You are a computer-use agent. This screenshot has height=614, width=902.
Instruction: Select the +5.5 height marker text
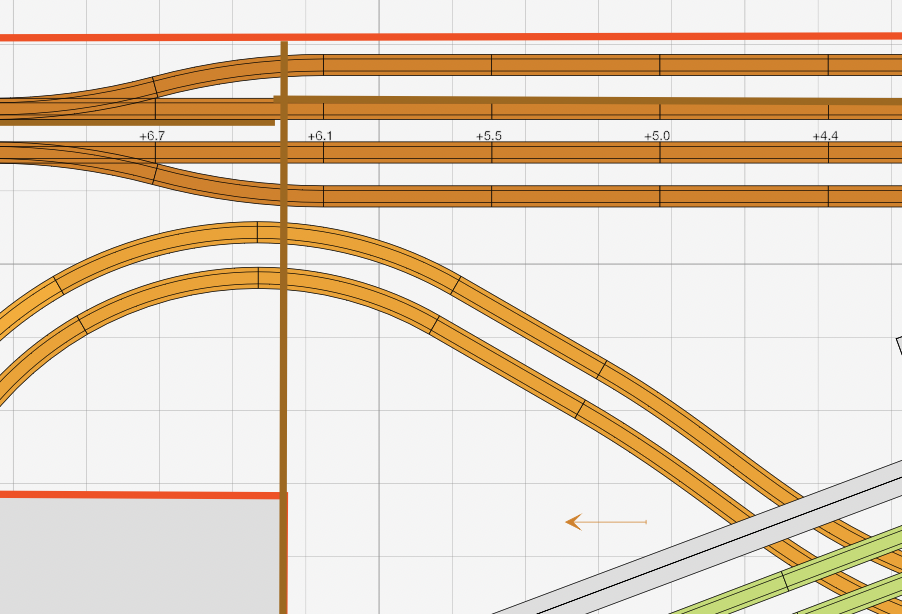click(x=488, y=136)
